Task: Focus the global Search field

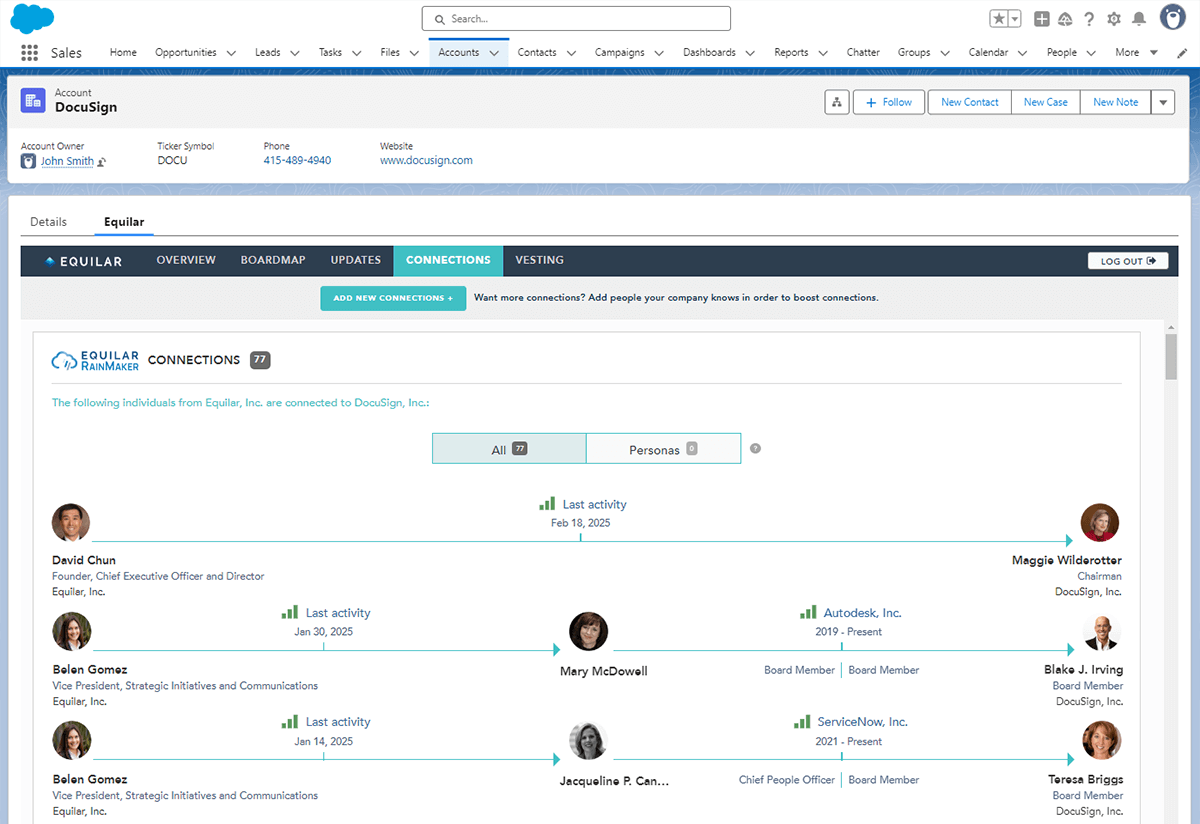Action: click(576, 19)
